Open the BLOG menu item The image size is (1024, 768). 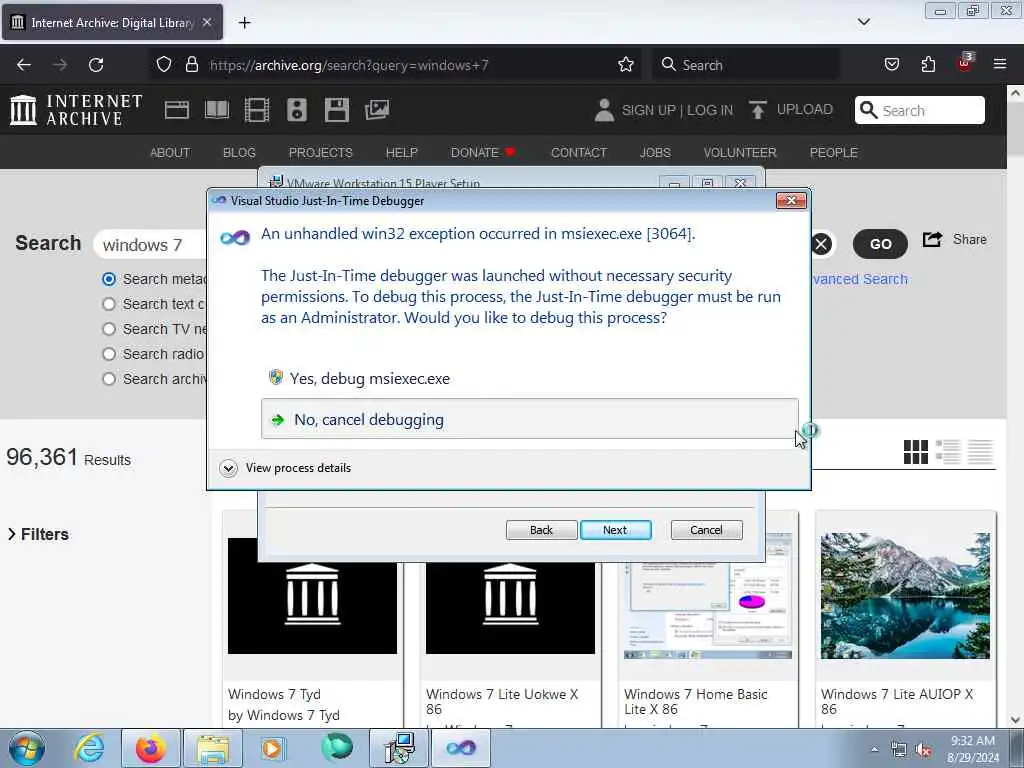(x=239, y=152)
